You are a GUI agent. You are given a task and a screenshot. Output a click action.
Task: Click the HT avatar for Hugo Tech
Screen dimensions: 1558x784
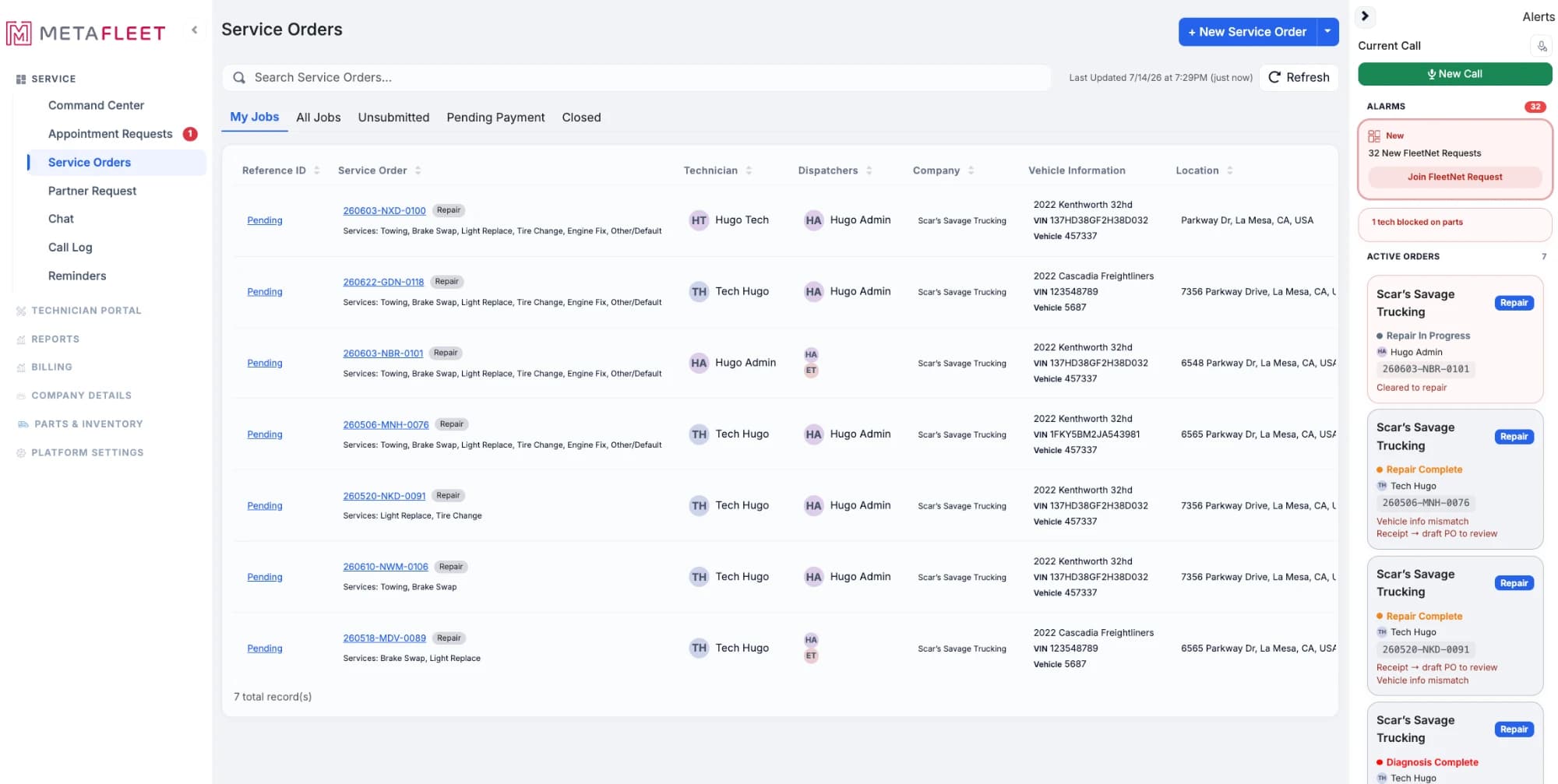[699, 220]
